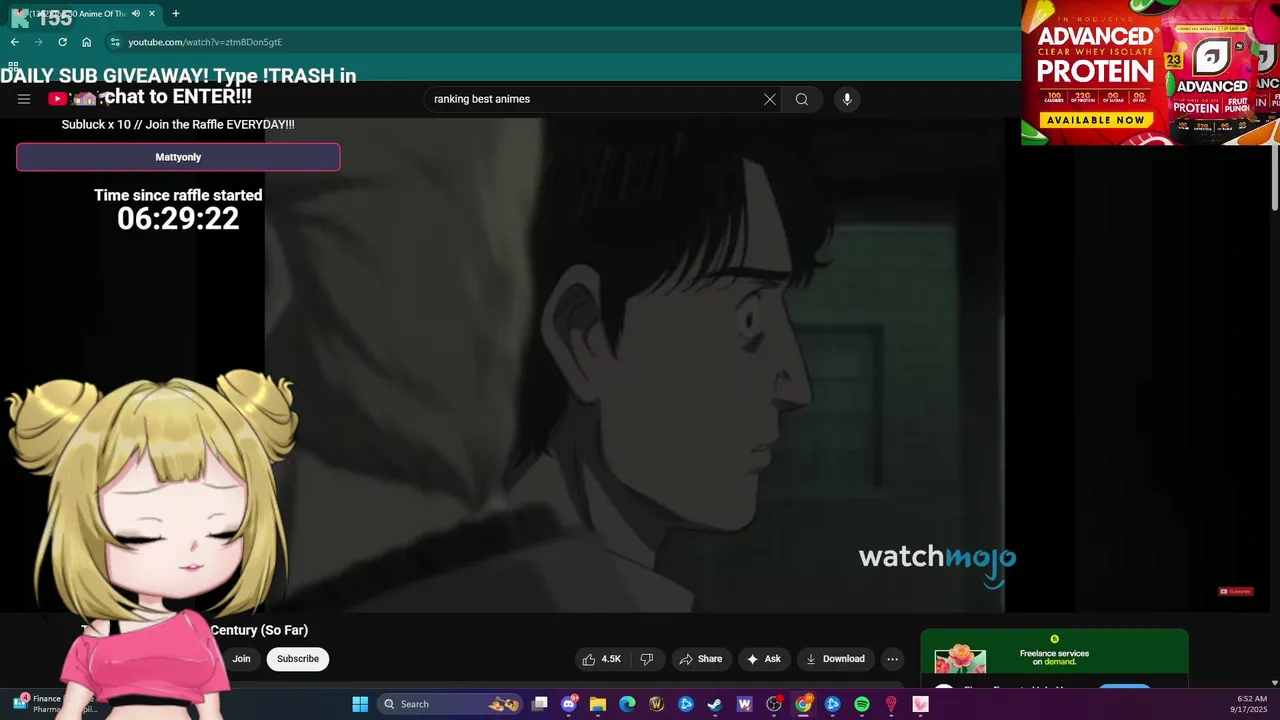Open the YouTube hamburger guide menu
This screenshot has height=720, width=1280.
pyautogui.click(x=24, y=99)
